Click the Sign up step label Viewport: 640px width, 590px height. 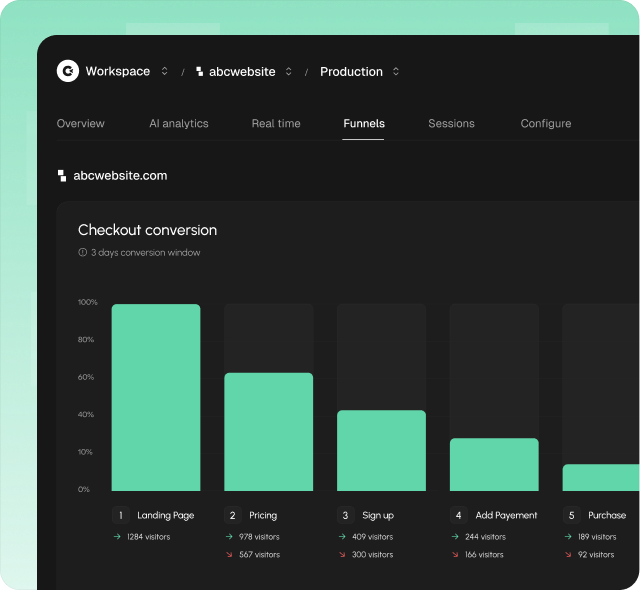click(x=378, y=516)
